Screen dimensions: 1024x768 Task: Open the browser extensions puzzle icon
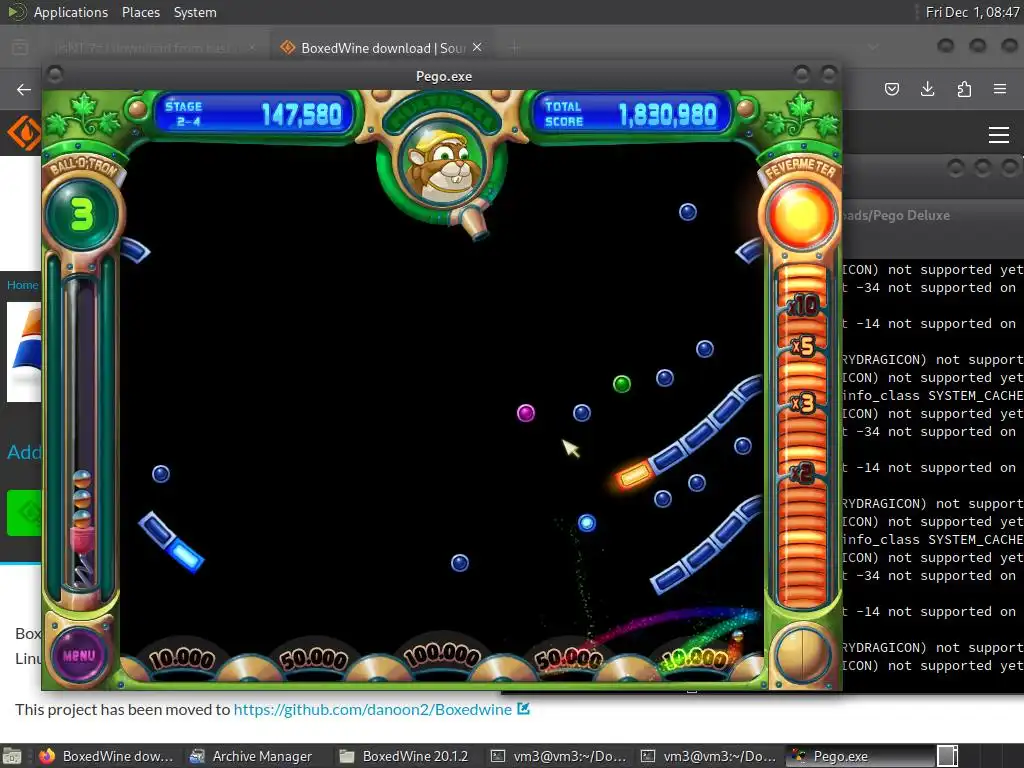click(x=964, y=89)
